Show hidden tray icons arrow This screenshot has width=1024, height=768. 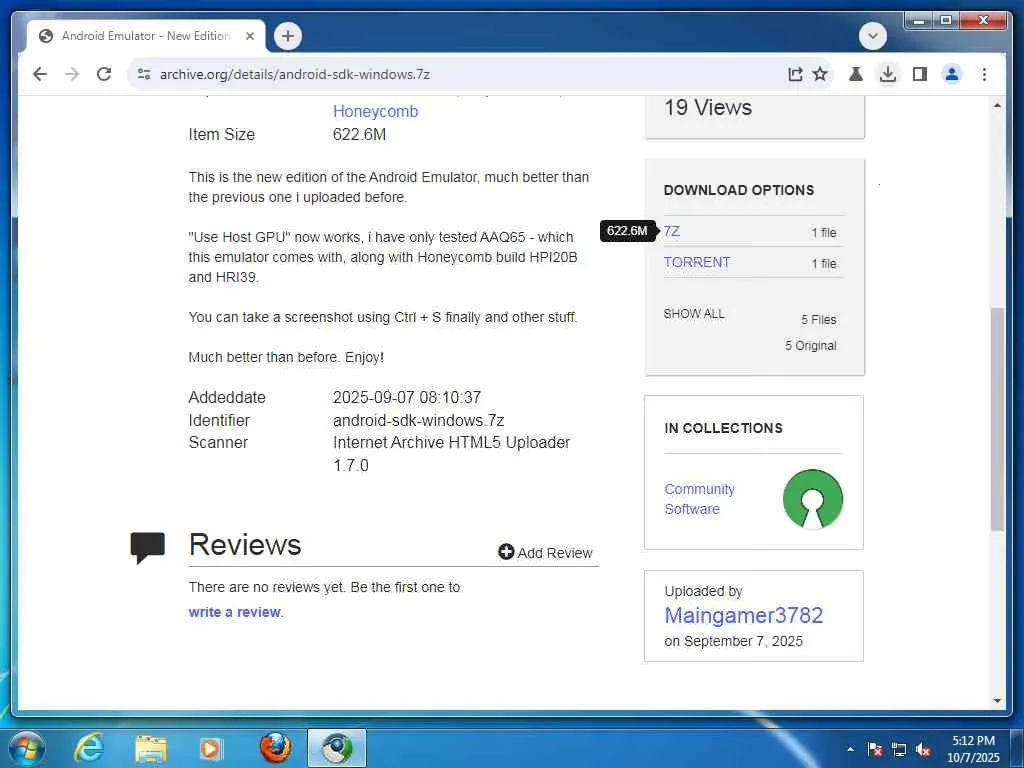[x=850, y=749]
